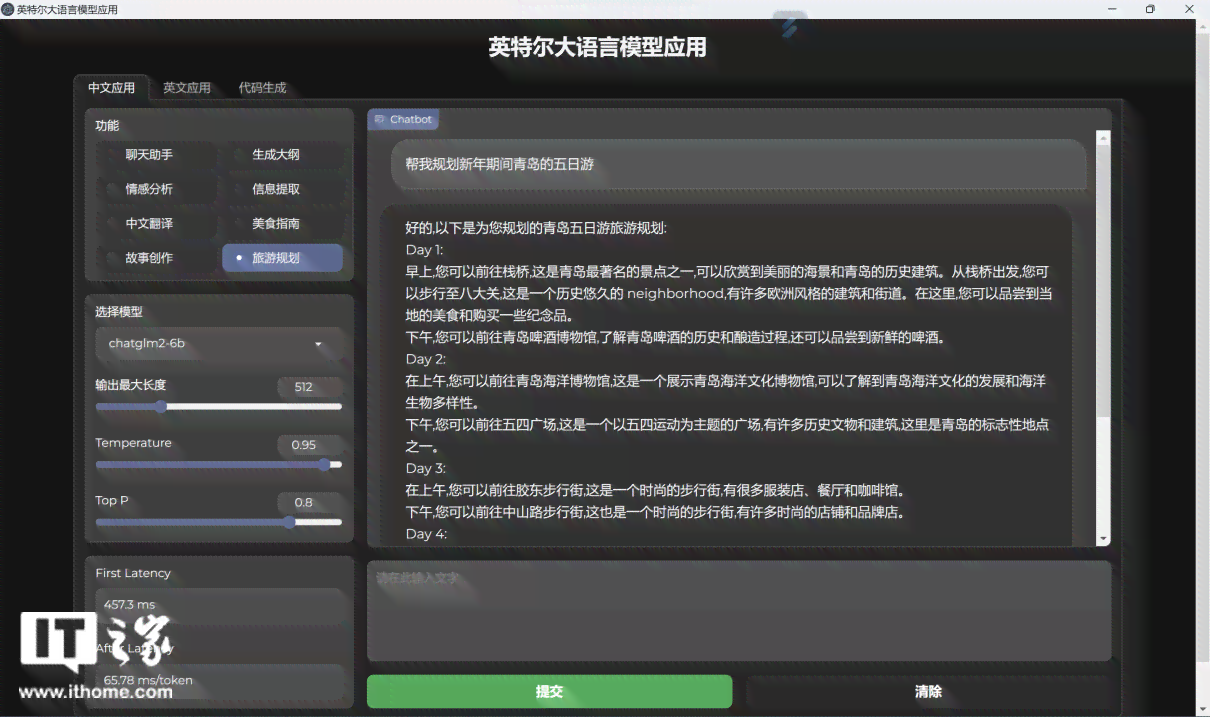Open the chatglm2-6b model dropdown
The height and width of the screenshot is (717, 1210).
pos(218,344)
